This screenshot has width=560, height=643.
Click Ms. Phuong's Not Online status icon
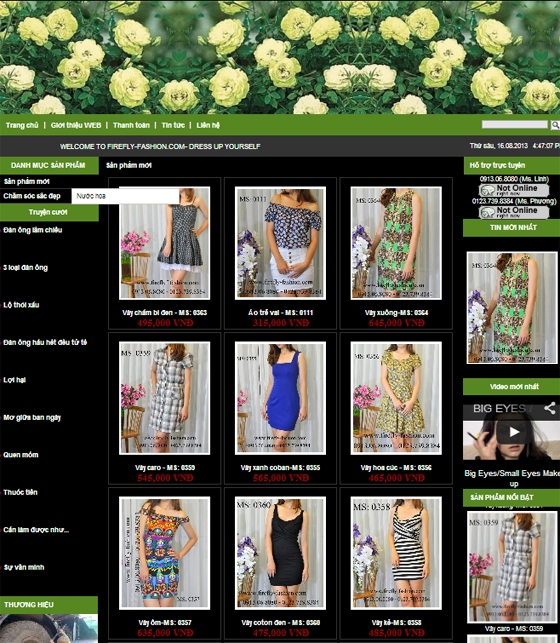[514, 212]
